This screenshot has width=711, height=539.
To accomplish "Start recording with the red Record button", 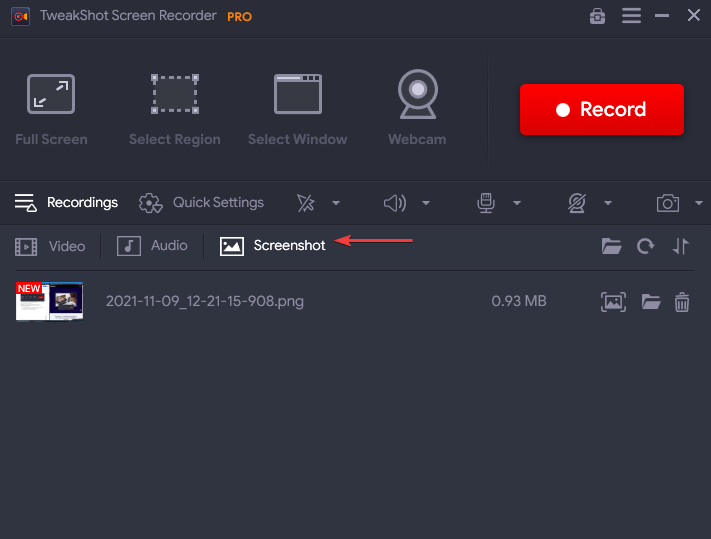I will (601, 110).
